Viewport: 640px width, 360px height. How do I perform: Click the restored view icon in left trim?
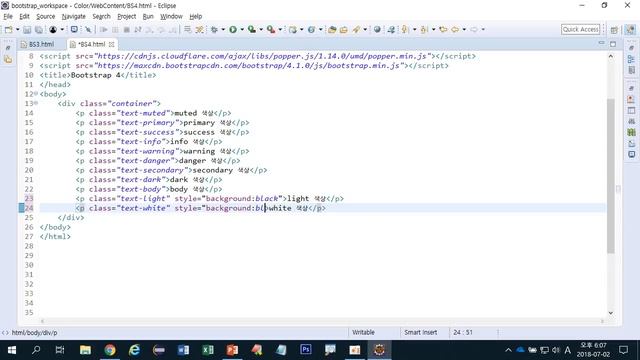coord(8,48)
